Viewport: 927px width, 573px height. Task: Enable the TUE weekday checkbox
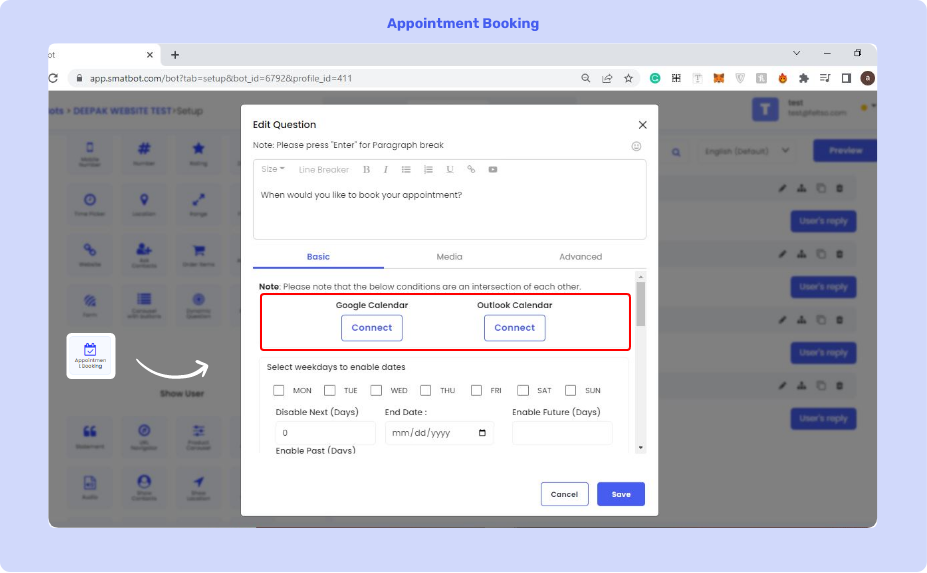pyautogui.click(x=330, y=390)
